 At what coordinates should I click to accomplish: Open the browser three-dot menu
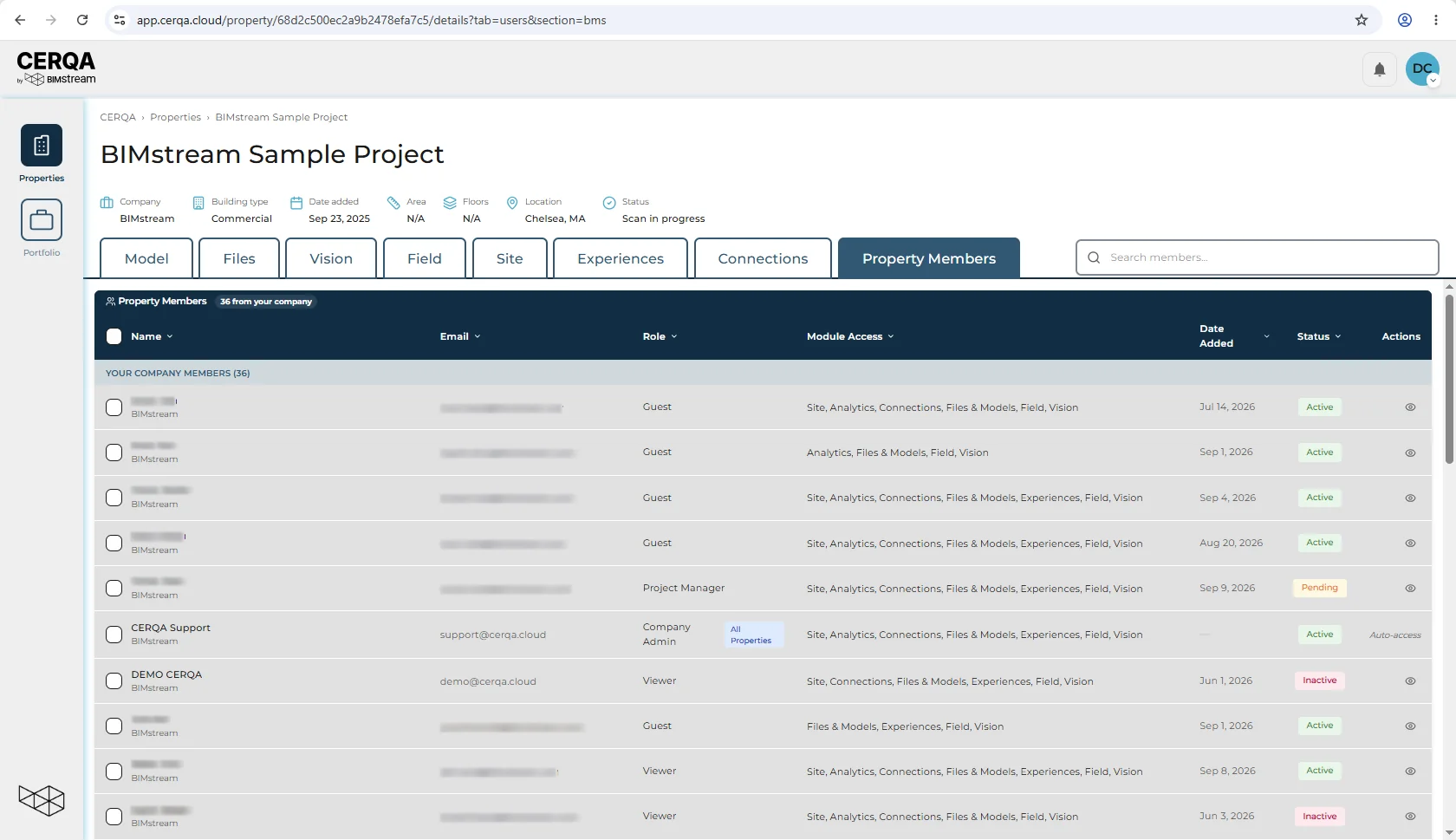tap(1436, 20)
